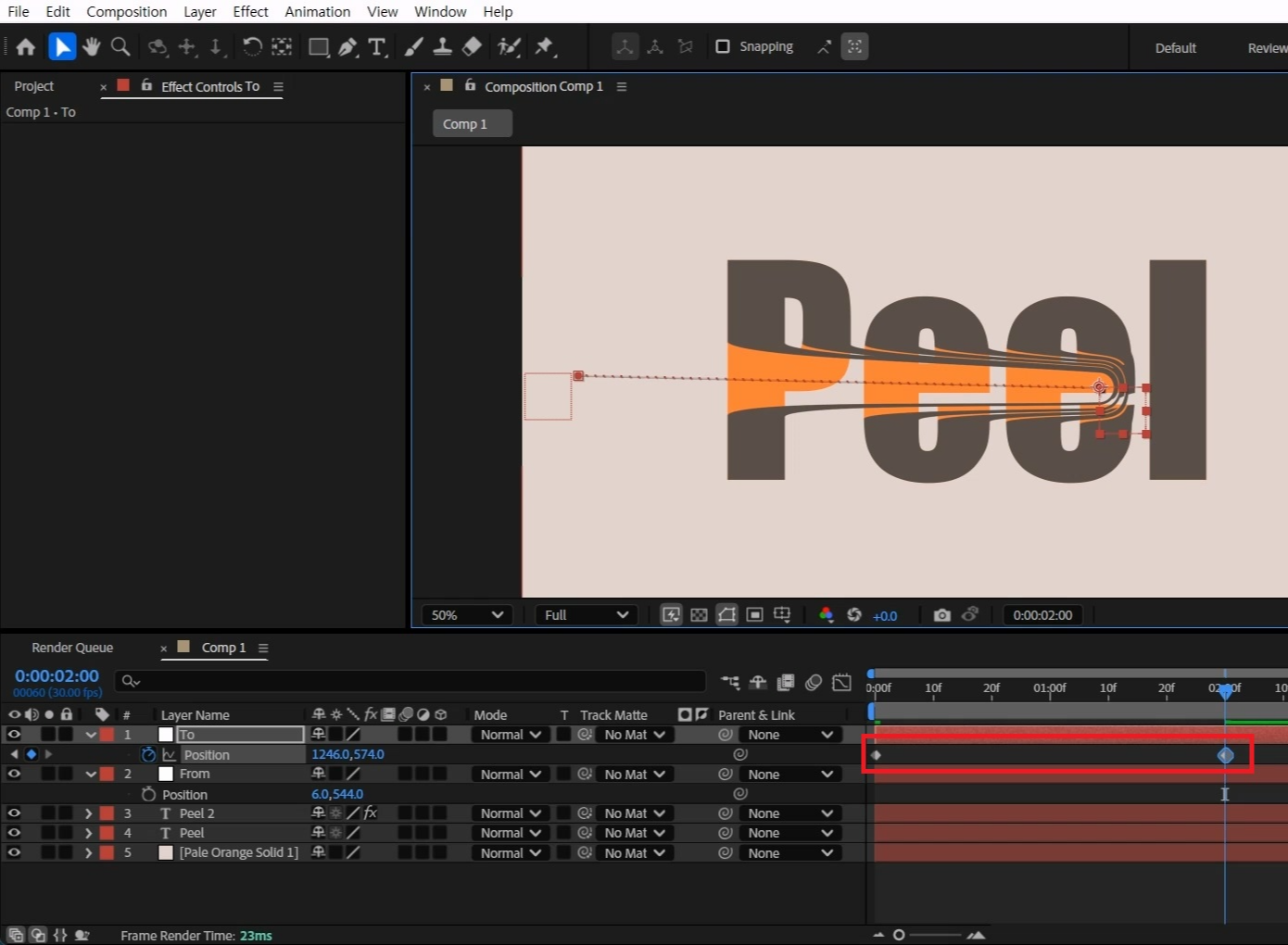Open the File menu
Viewport: 1288px width, 945px height.
[19, 12]
